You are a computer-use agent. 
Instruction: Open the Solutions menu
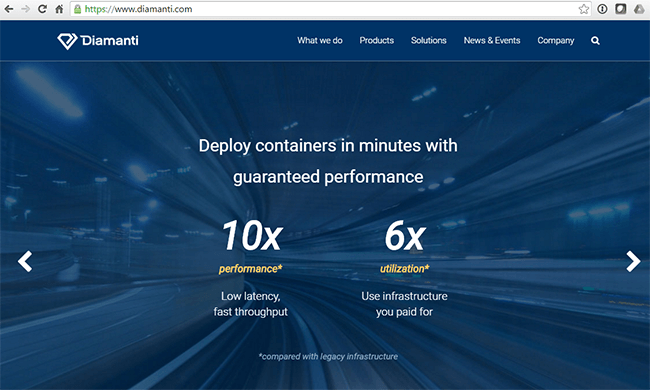429,40
